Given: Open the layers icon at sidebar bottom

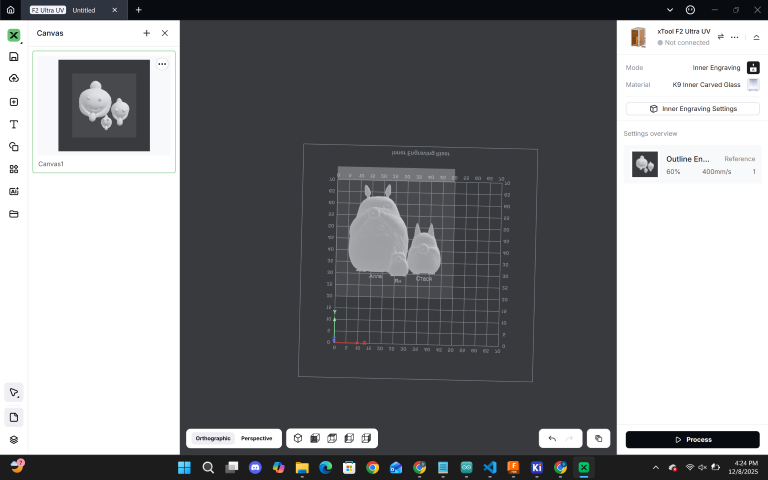Looking at the screenshot, I should tap(14, 439).
